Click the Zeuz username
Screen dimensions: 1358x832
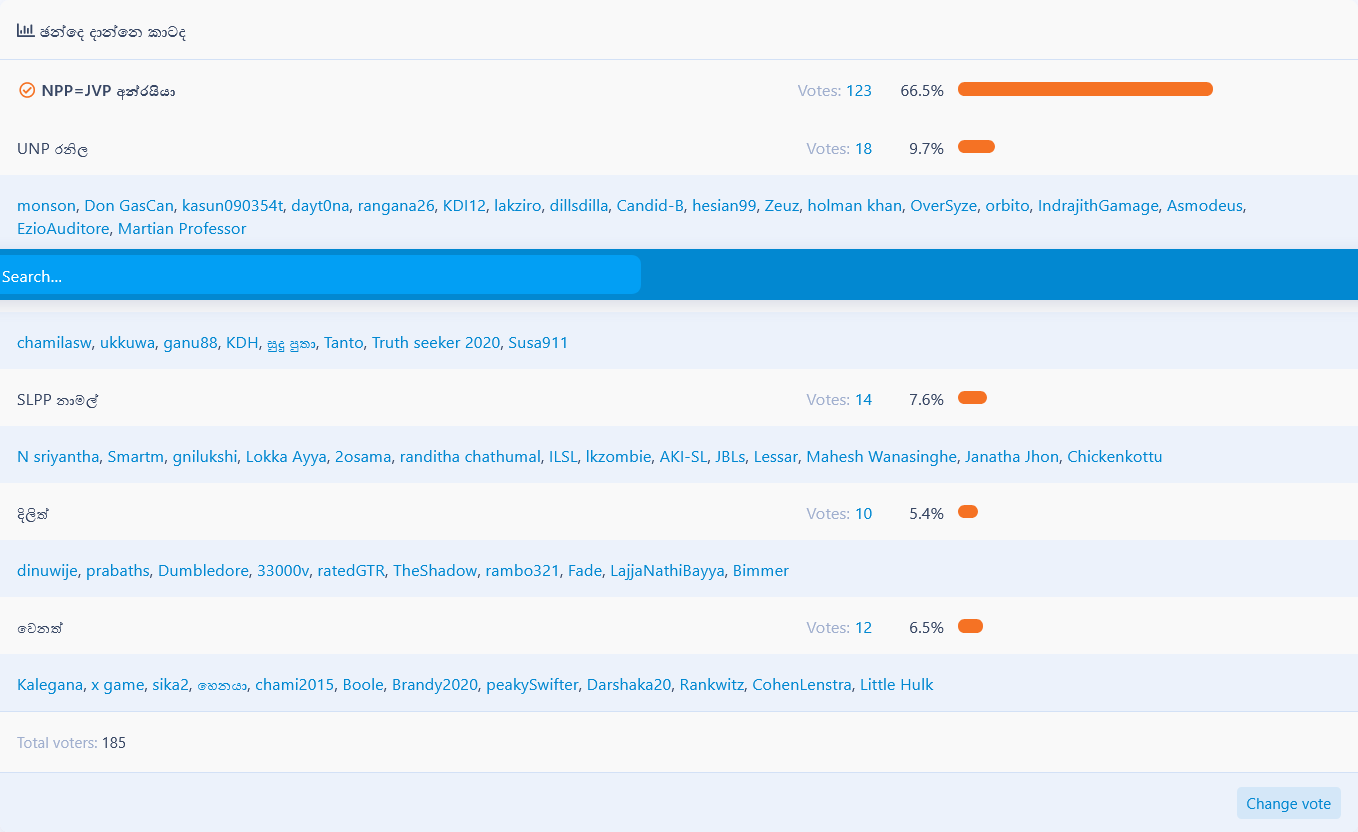point(782,206)
